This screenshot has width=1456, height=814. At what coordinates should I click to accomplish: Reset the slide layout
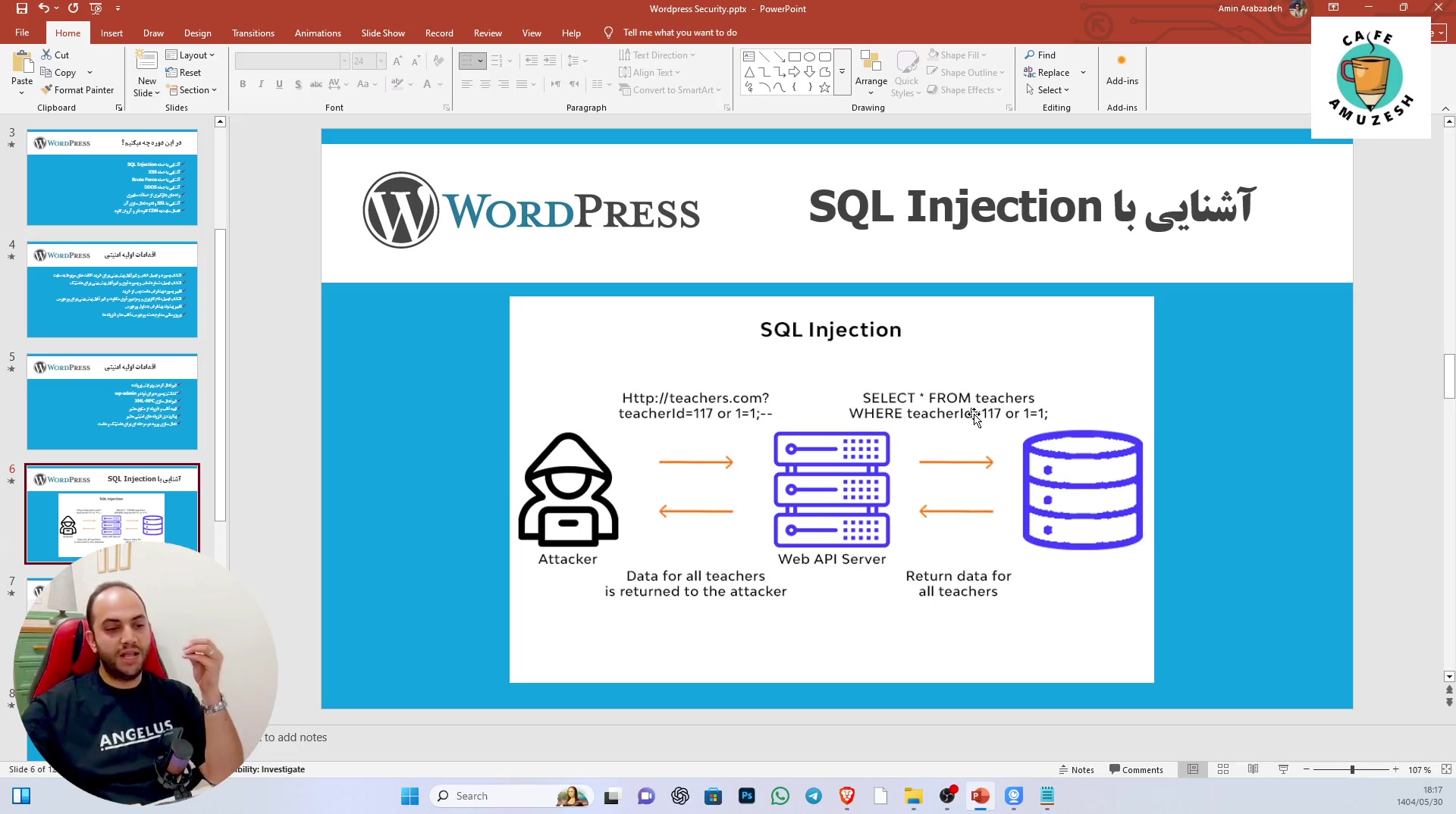184,73
